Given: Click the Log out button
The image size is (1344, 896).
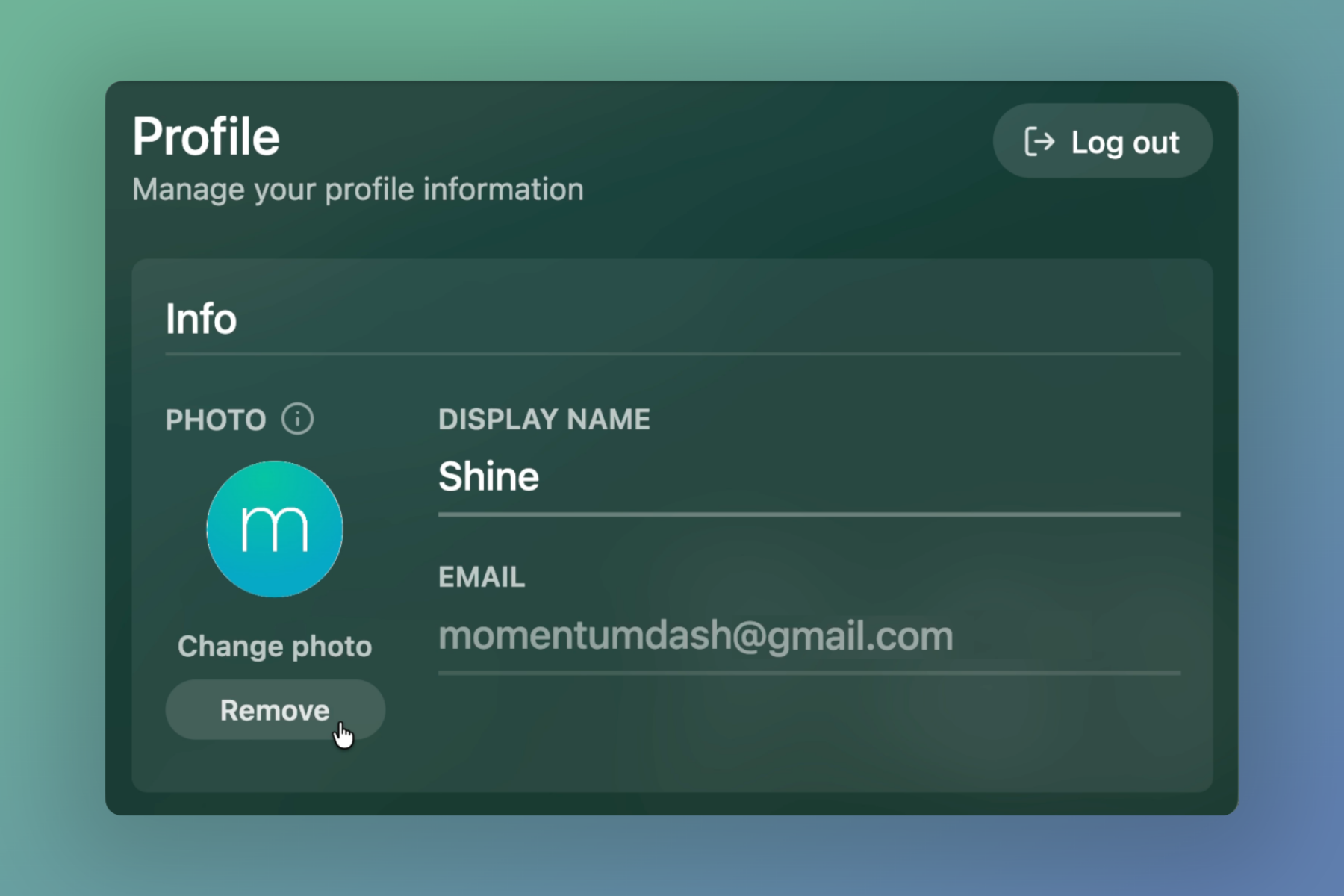Looking at the screenshot, I should (1102, 141).
